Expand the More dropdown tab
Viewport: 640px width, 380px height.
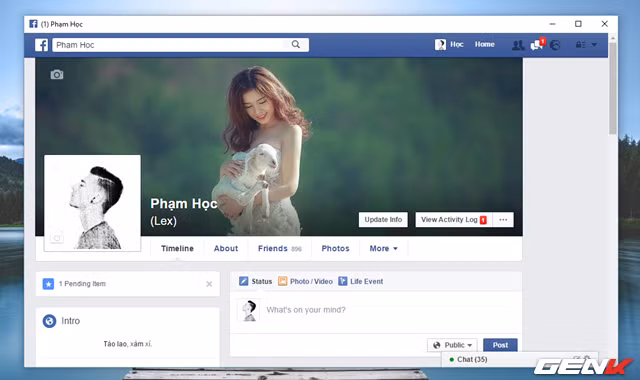(384, 248)
